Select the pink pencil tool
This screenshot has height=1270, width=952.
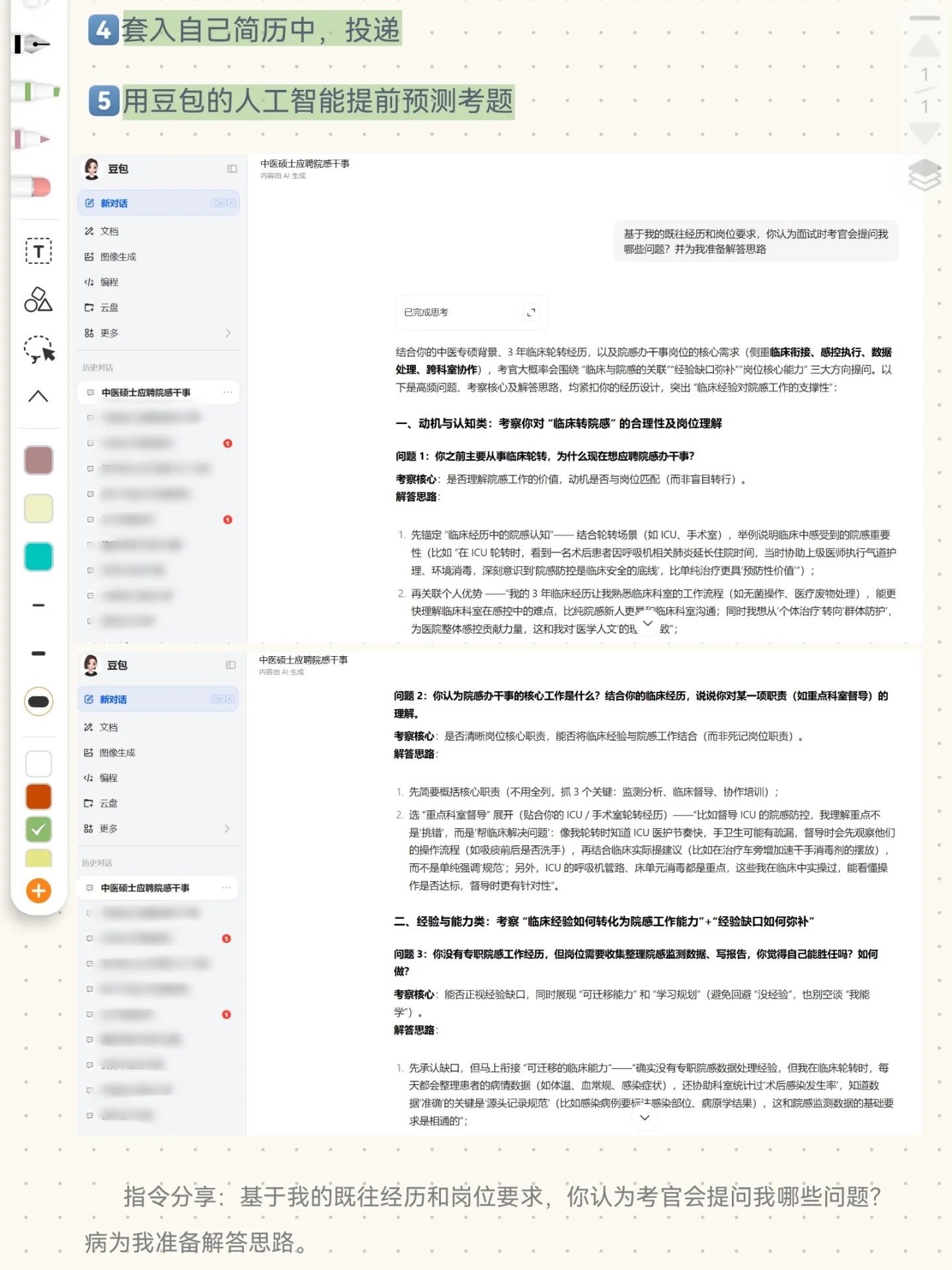pos(32,139)
